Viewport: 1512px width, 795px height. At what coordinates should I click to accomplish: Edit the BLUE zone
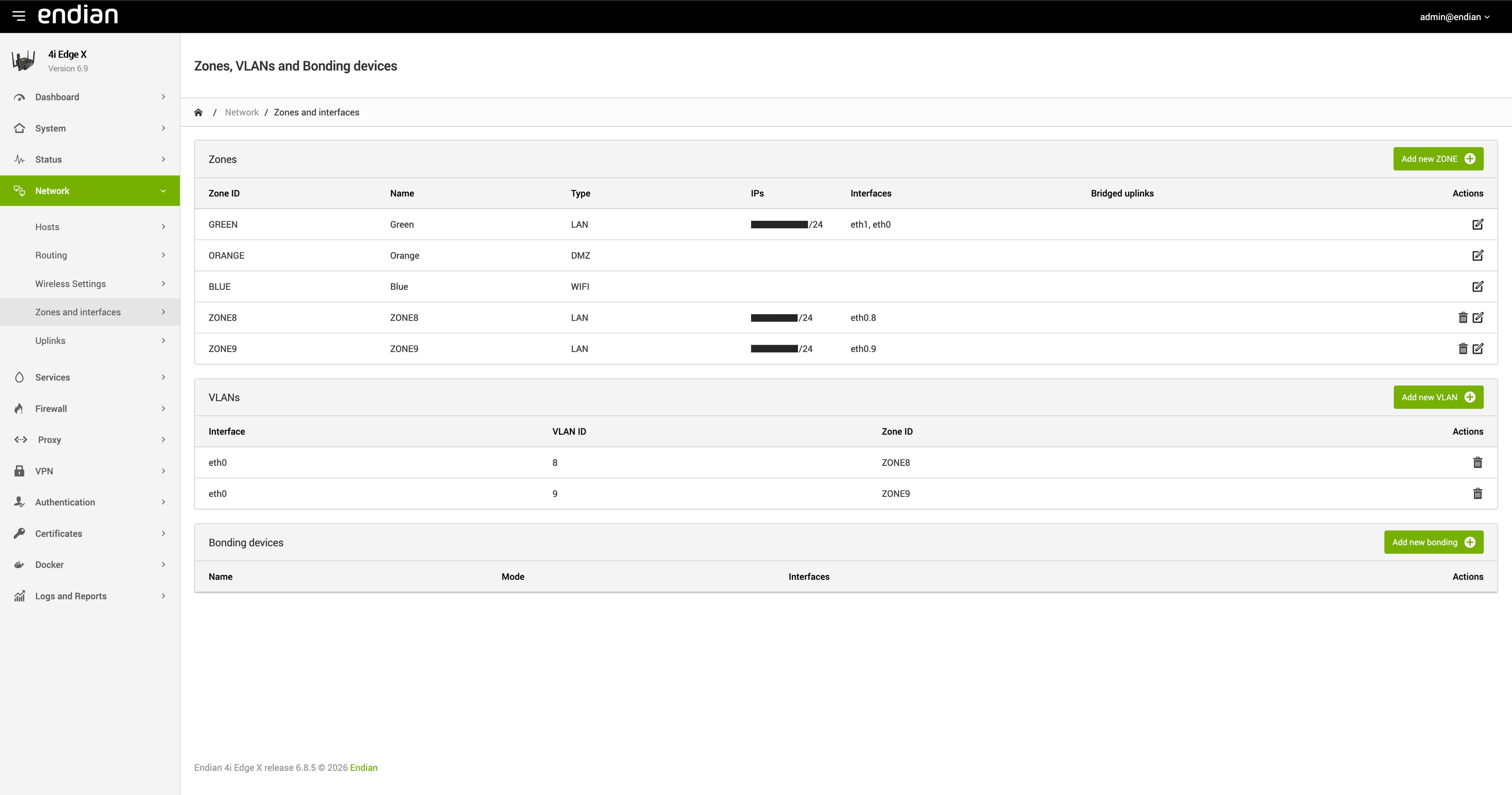1478,287
